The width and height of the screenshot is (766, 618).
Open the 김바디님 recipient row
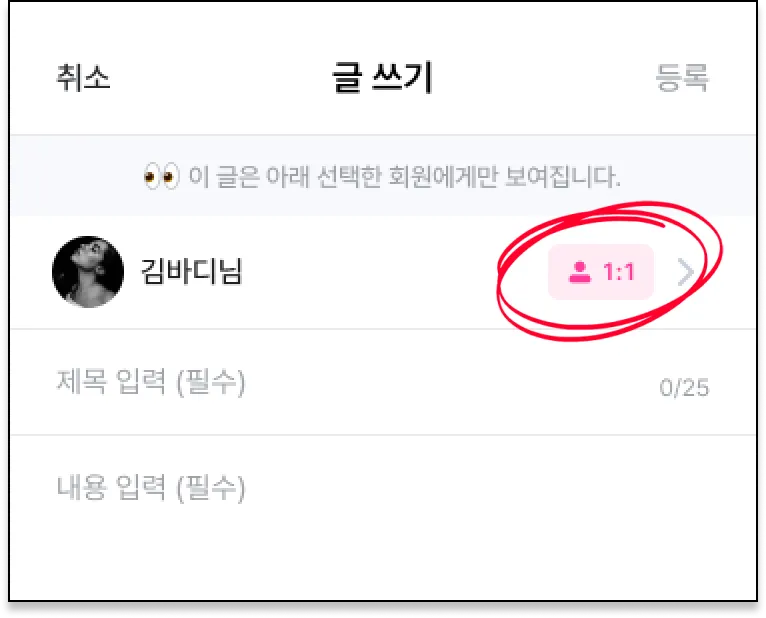[x=383, y=272]
